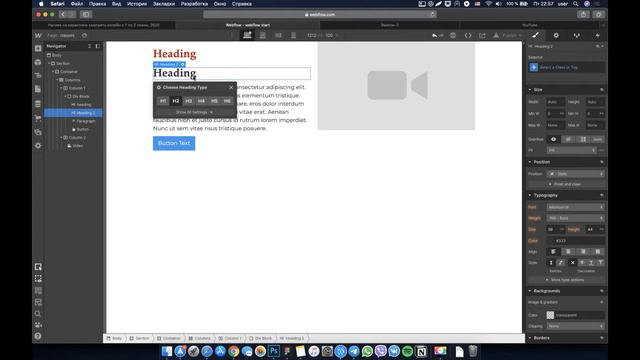Select H1 heading type
This screenshot has width=640, height=360.
tap(163, 101)
